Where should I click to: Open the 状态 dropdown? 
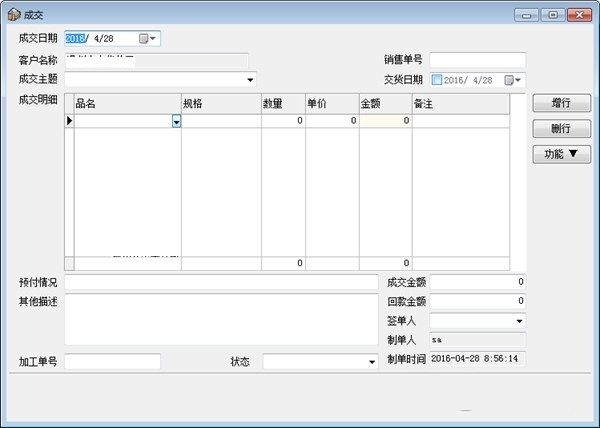[372, 362]
